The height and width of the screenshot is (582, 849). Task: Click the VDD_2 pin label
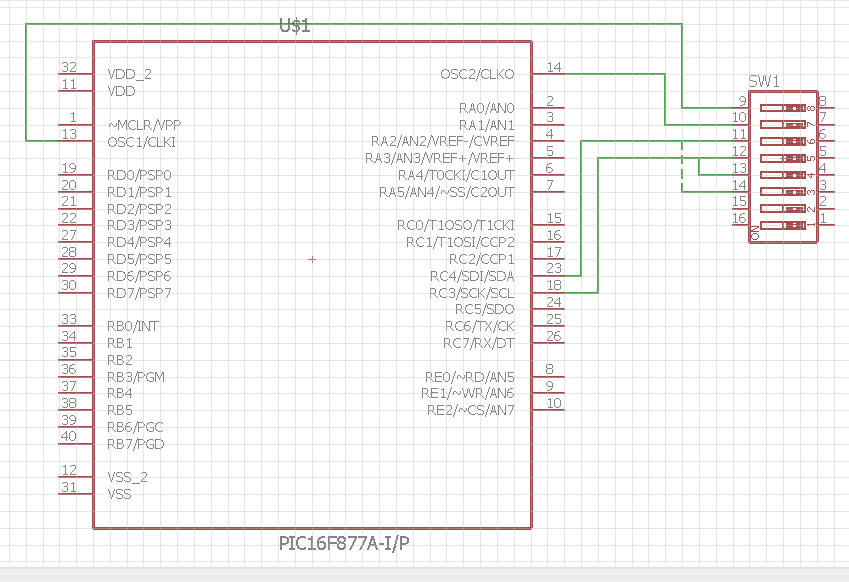coord(129,75)
